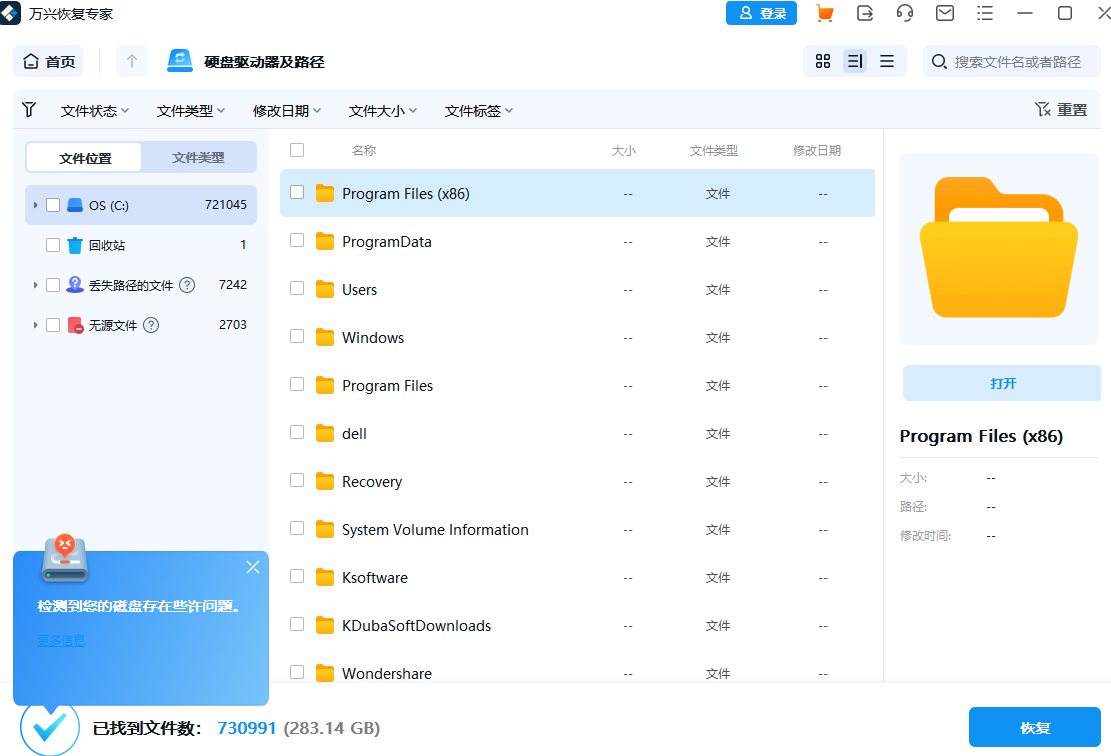Switch to grid view icon

coord(822,61)
